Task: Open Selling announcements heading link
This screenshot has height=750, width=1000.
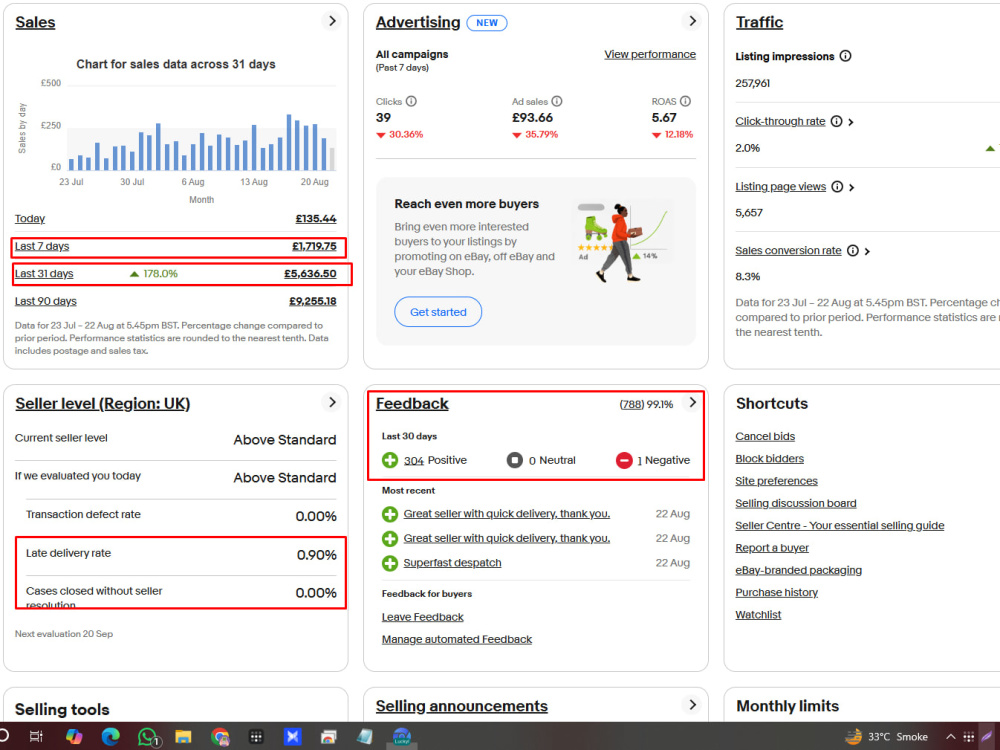Action: [461, 706]
